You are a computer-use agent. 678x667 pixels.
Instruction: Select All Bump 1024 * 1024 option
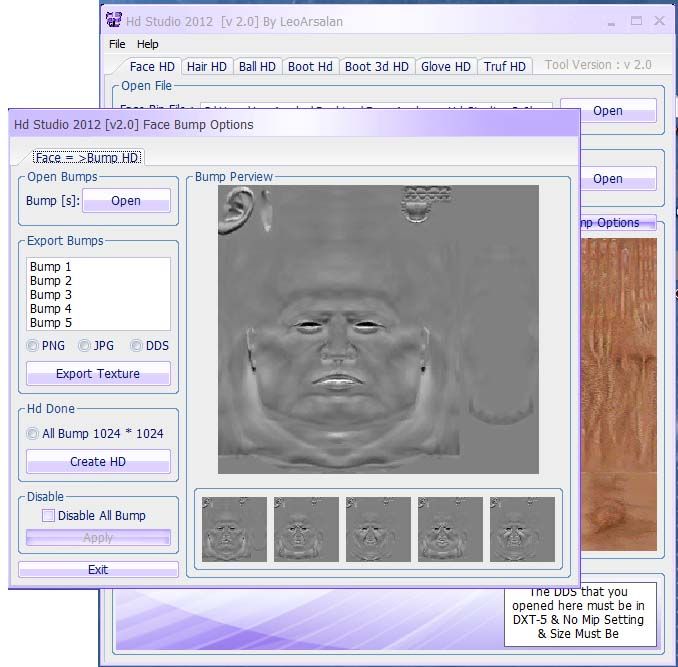pyautogui.click(x=33, y=434)
